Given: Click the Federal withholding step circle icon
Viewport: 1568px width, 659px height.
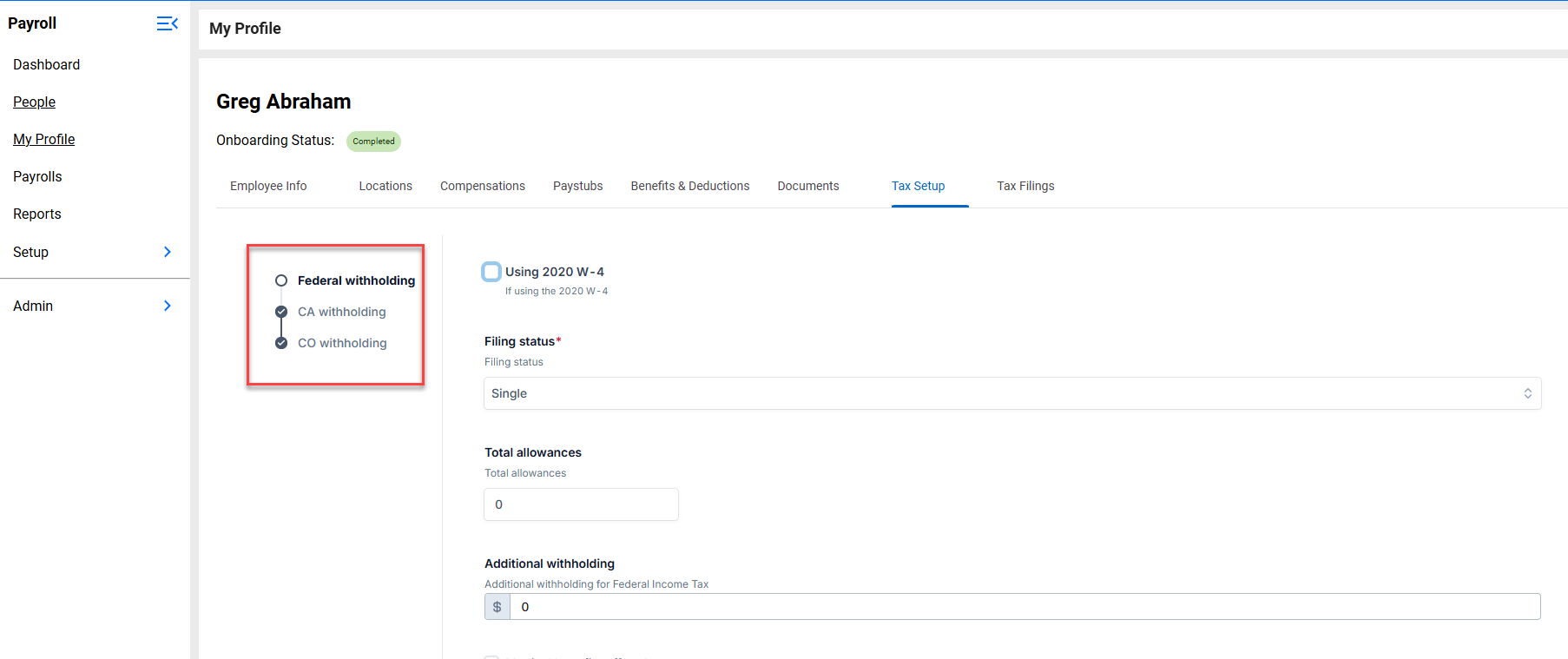Looking at the screenshot, I should [x=281, y=280].
